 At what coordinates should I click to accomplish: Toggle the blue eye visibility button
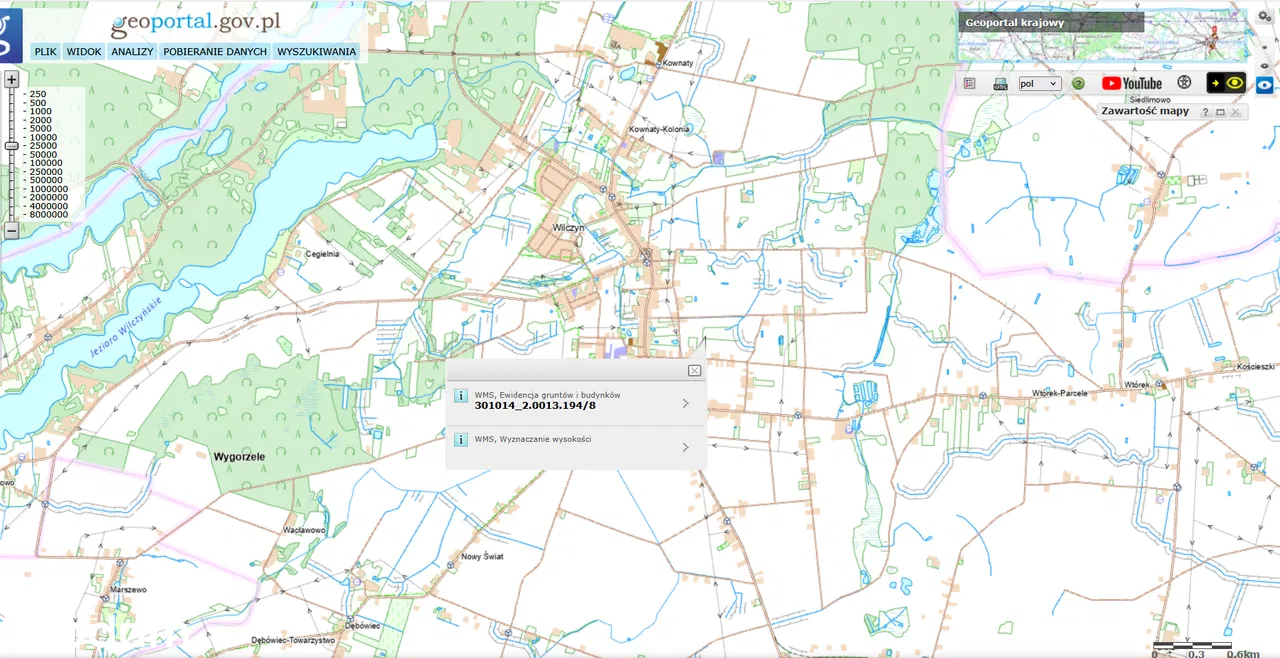pyautogui.click(x=1265, y=86)
